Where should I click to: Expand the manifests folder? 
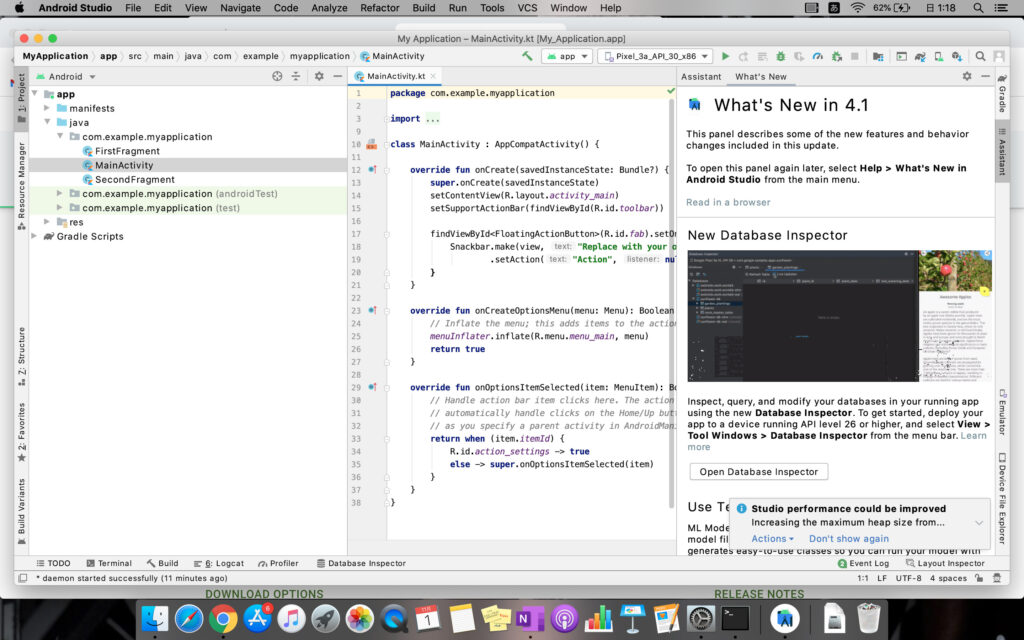[x=47, y=108]
